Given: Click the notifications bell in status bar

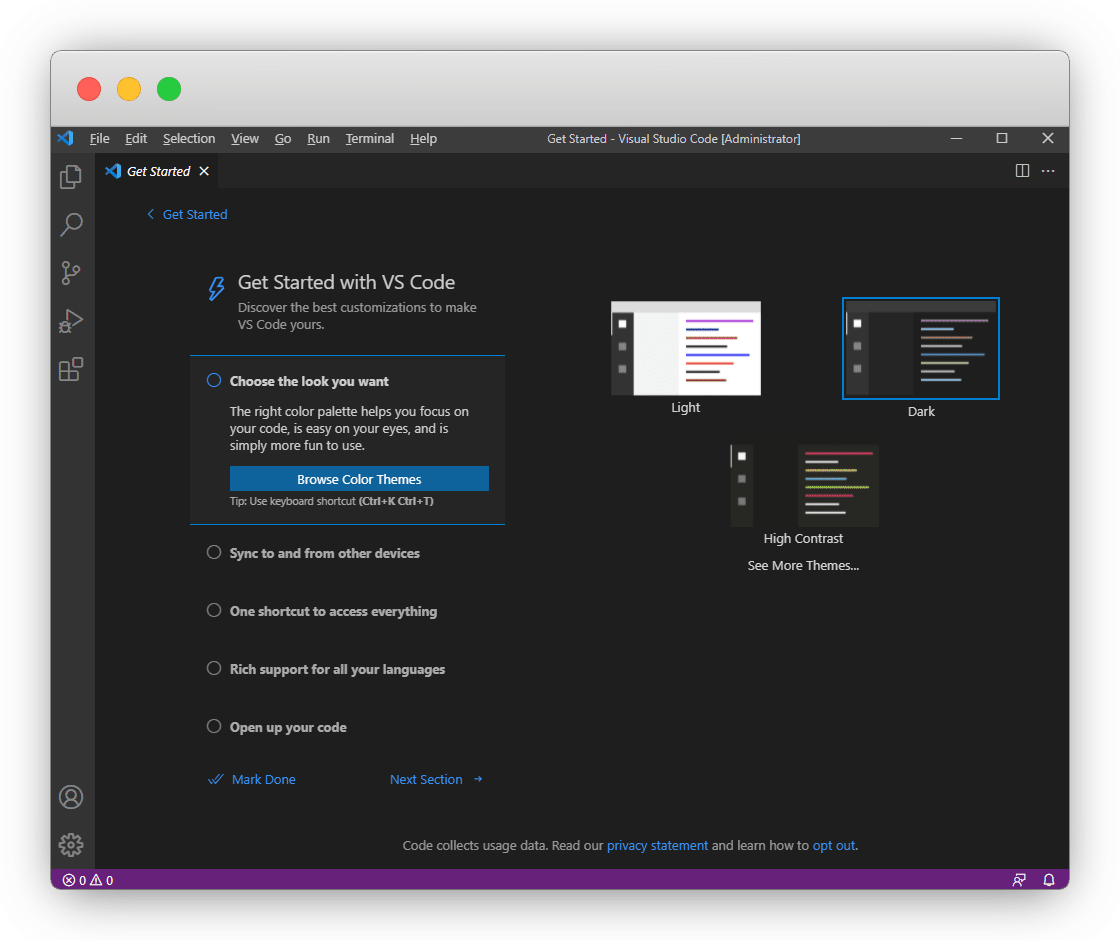Looking at the screenshot, I should click(x=1049, y=880).
